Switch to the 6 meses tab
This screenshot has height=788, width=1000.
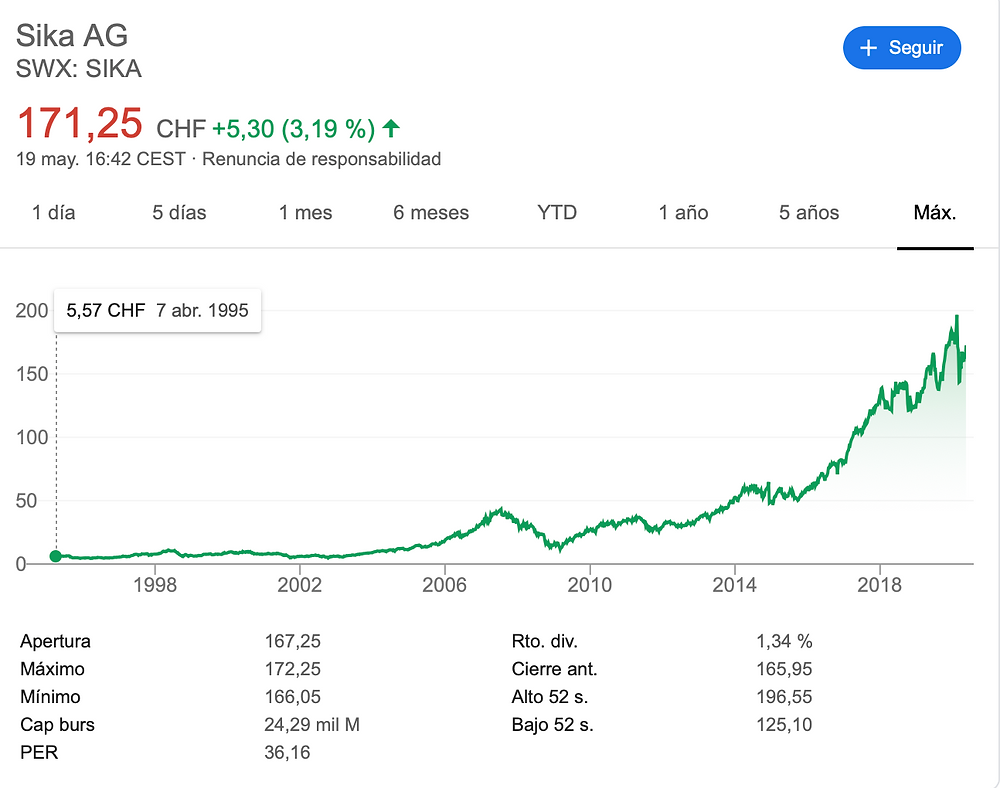(x=431, y=212)
